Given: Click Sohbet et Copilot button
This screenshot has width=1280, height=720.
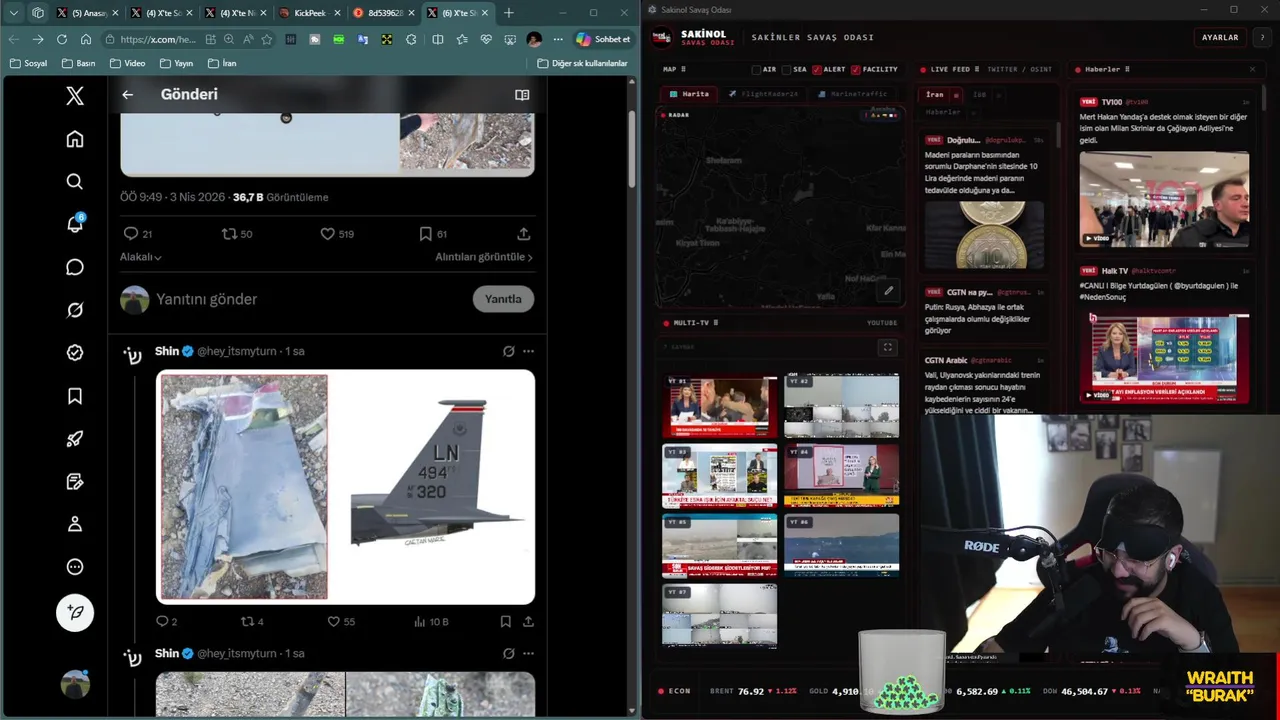Looking at the screenshot, I should coord(603,39).
